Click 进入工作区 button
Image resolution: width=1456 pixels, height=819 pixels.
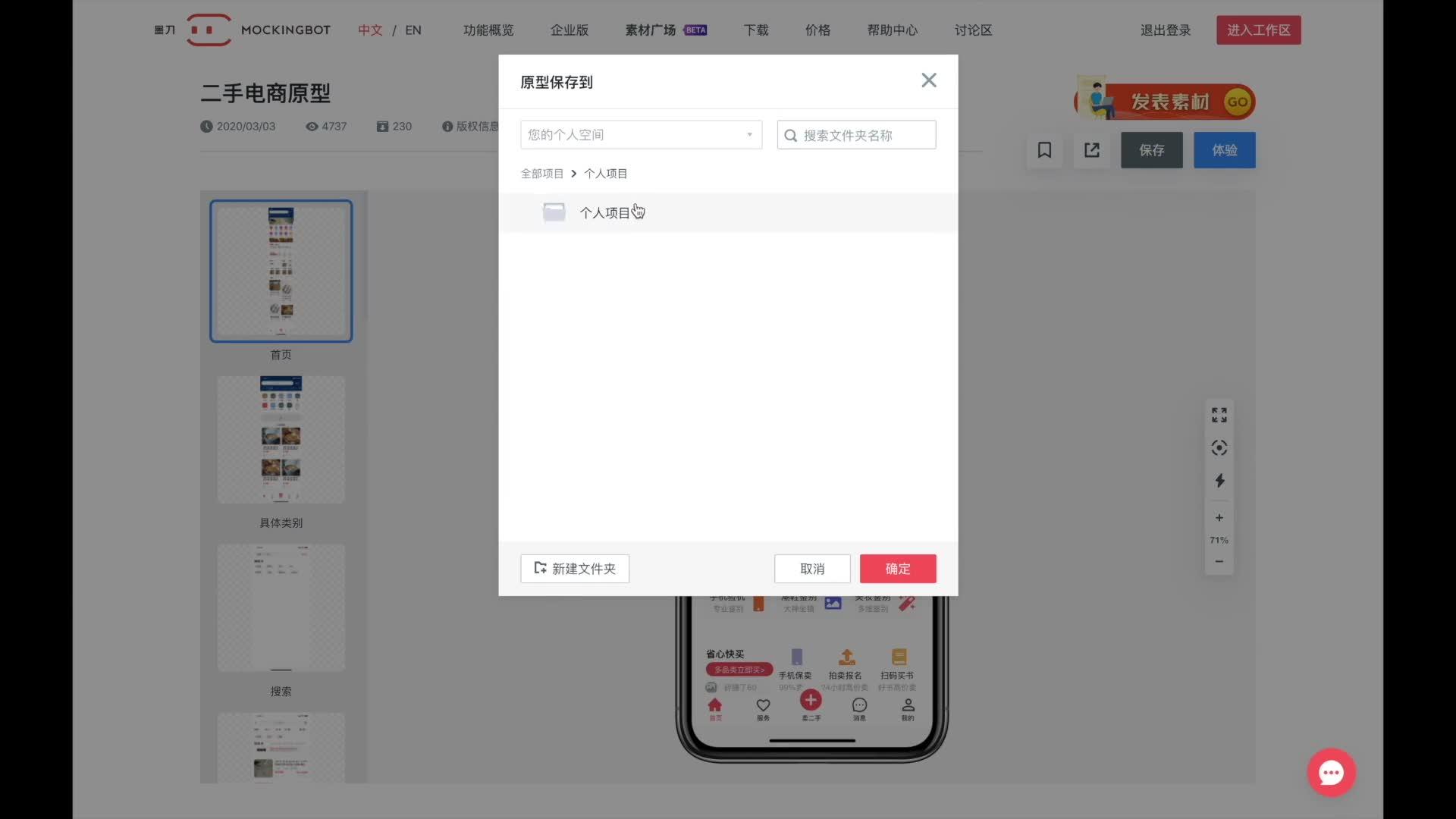click(1259, 30)
